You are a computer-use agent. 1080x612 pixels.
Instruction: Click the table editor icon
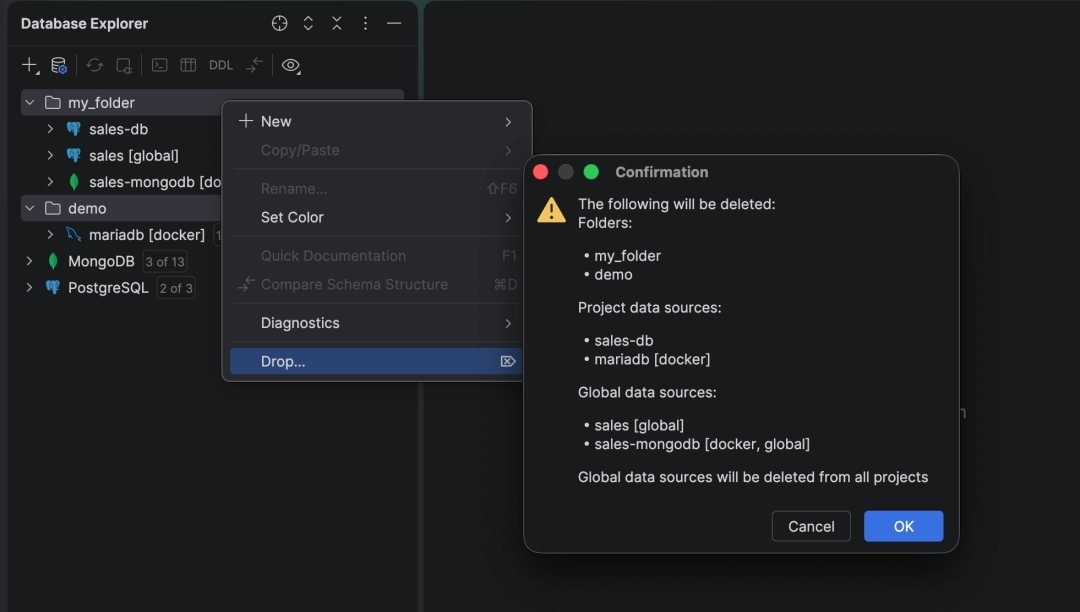[188, 65]
